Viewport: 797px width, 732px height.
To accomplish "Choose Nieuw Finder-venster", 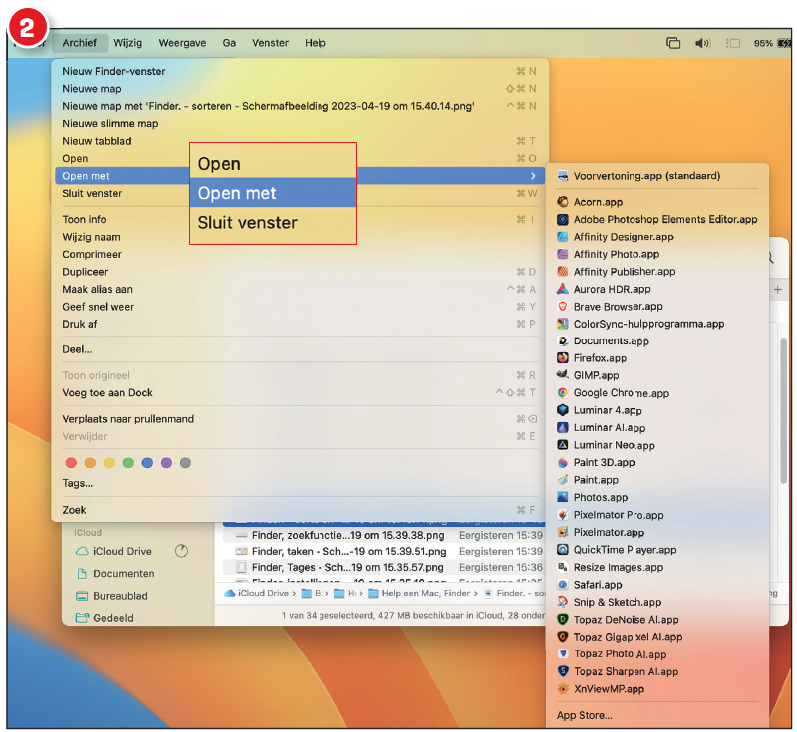I will pyautogui.click(x=300, y=71).
